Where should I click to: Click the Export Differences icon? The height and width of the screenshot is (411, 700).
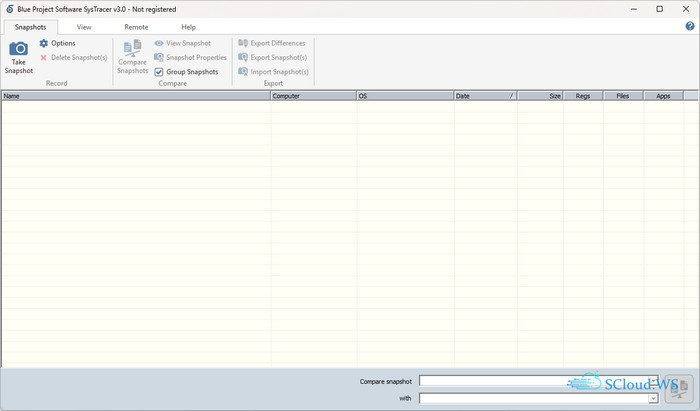point(243,43)
